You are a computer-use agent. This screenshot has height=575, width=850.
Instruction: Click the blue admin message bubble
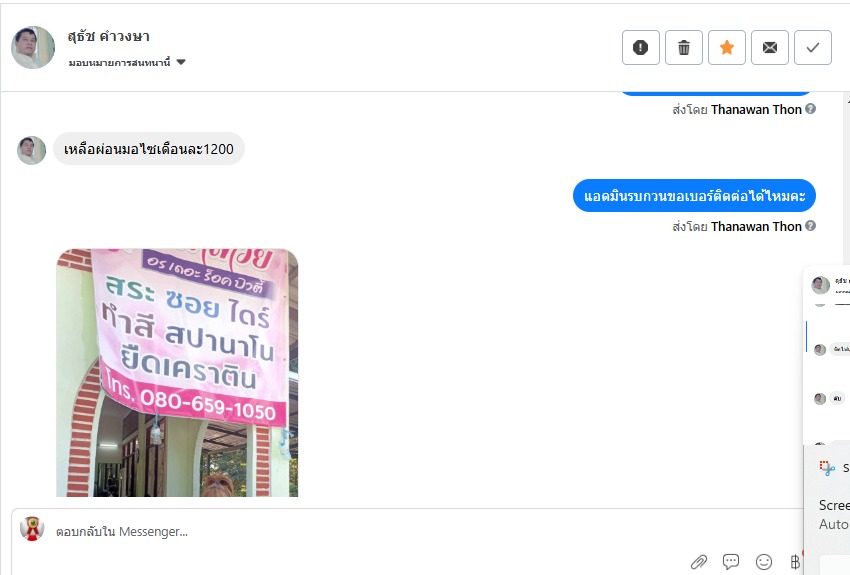[x=694, y=196]
